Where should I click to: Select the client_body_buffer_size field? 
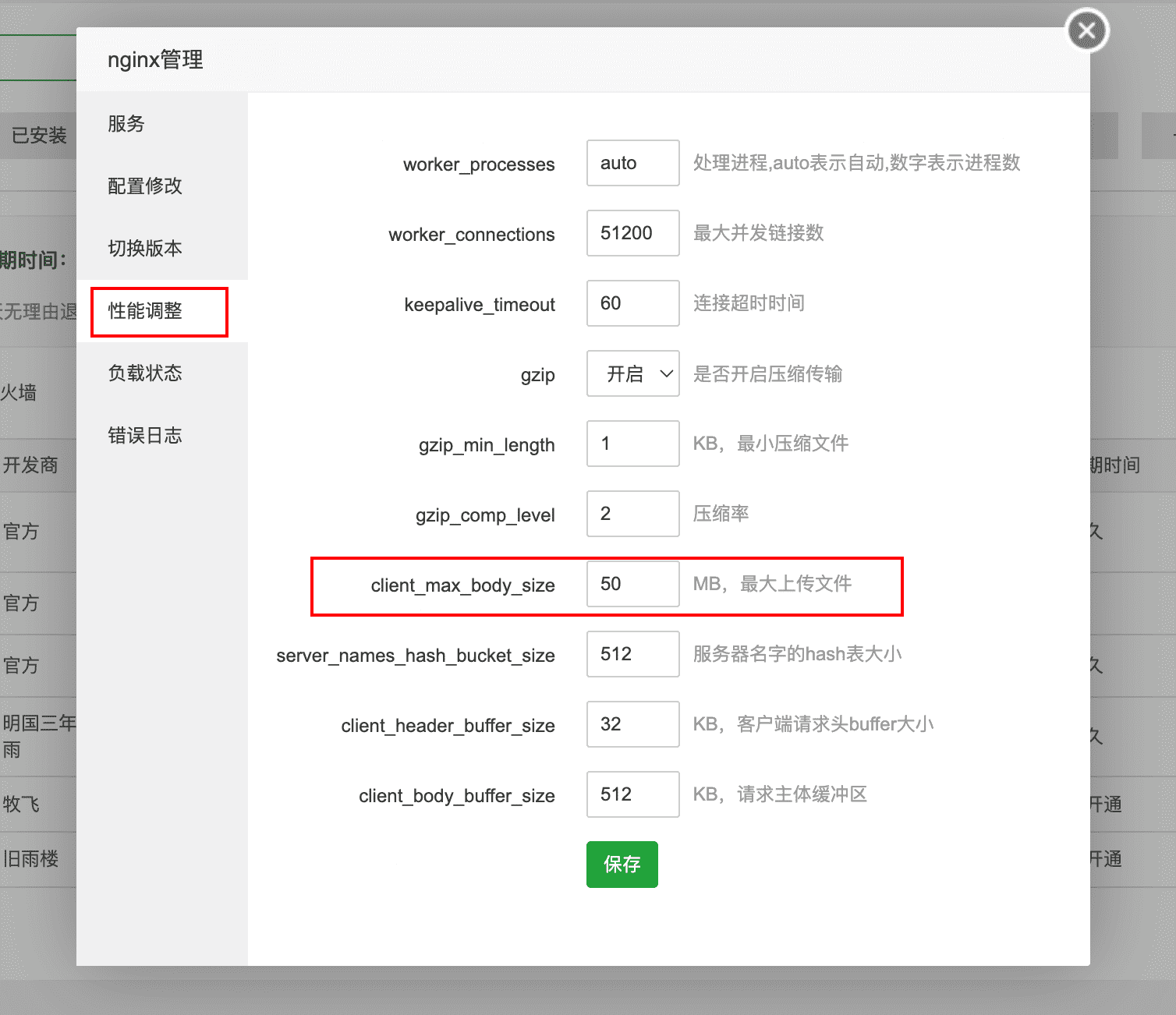point(632,794)
